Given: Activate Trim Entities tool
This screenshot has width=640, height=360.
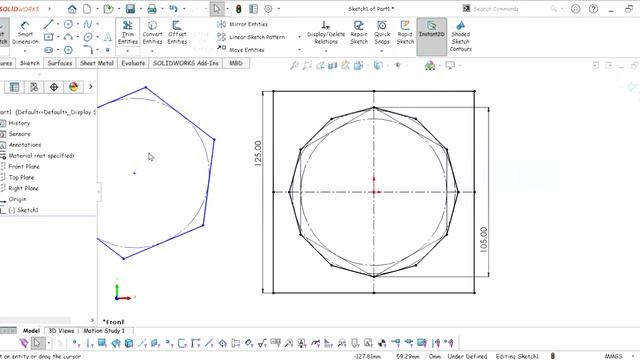Looking at the screenshot, I should coord(128,32).
